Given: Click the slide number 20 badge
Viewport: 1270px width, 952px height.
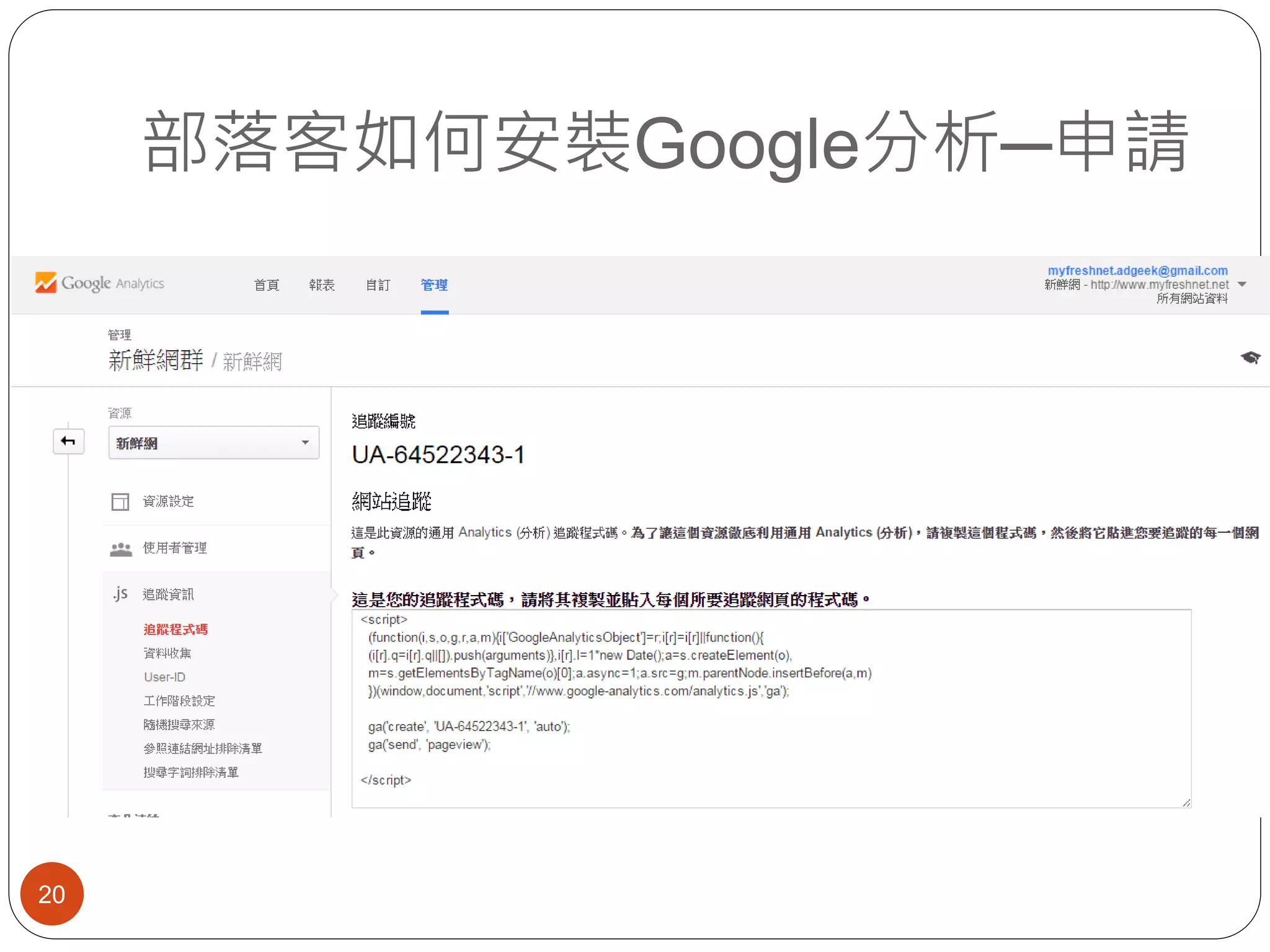Looking at the screenshot, I should (x=51, y=894).
